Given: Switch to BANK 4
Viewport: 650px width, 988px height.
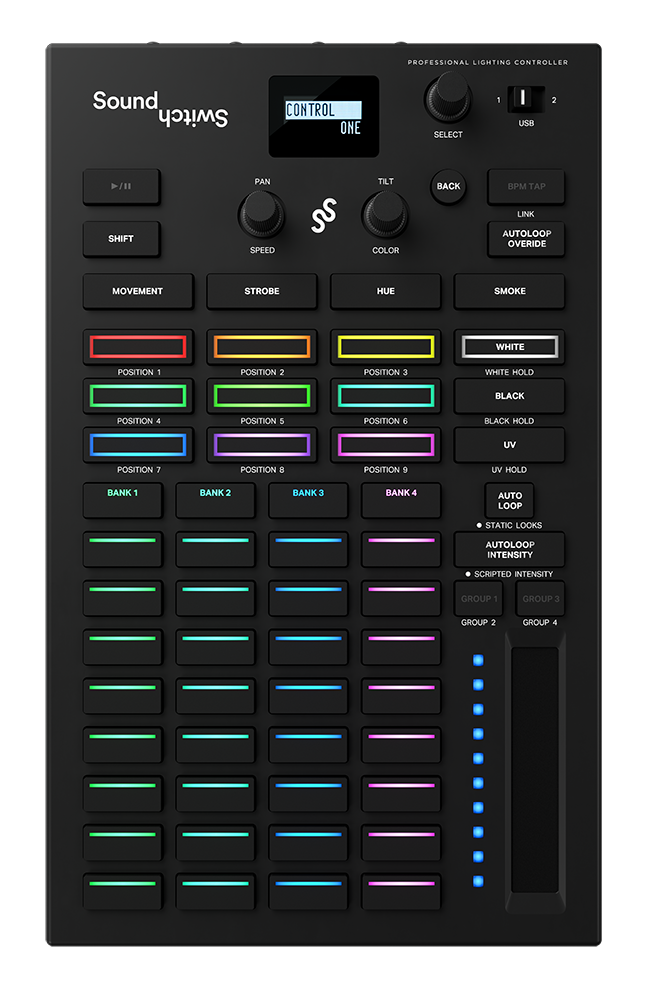Looking at the screenshot, I should click(x=401, y=501).
